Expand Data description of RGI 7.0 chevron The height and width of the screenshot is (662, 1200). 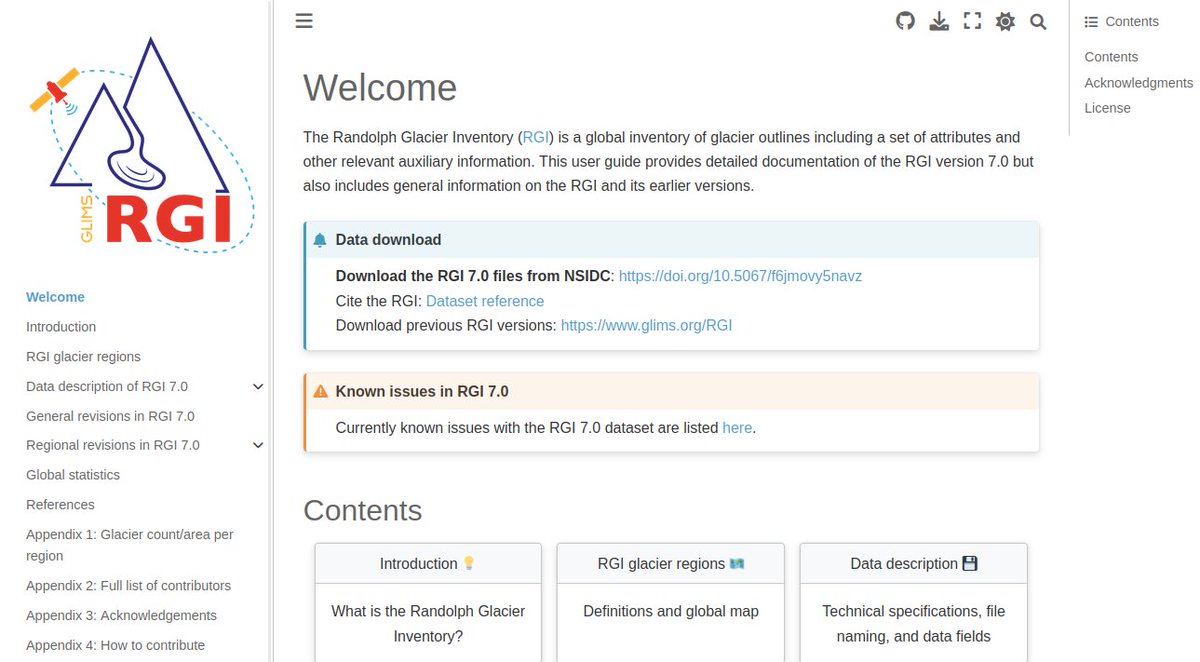tap(258, 387)
